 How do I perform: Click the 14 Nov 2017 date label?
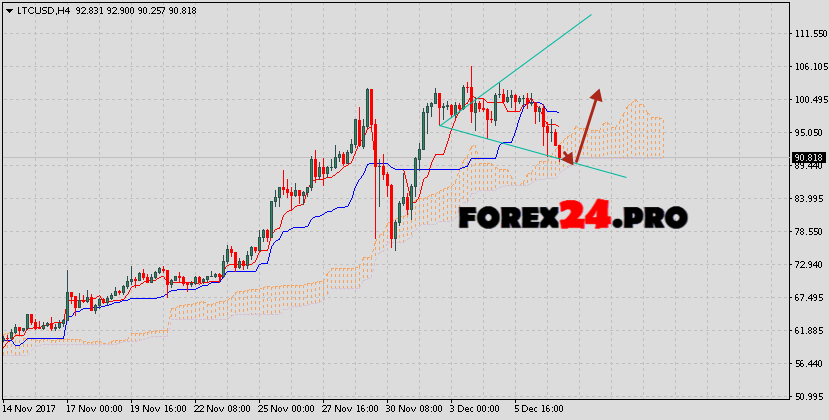click(30, 410)
